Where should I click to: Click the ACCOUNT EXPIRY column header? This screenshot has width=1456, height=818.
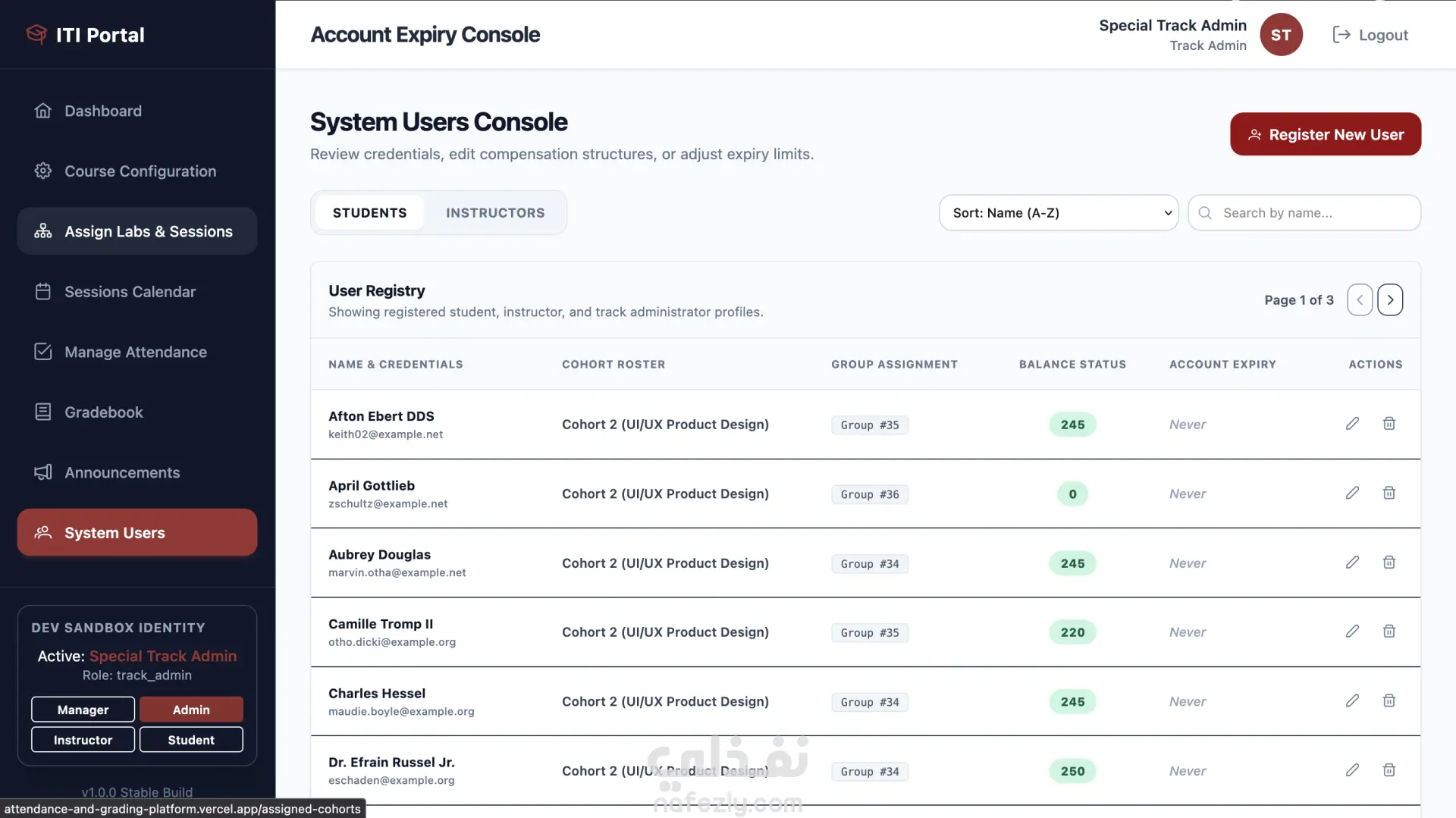point(1222,365)
